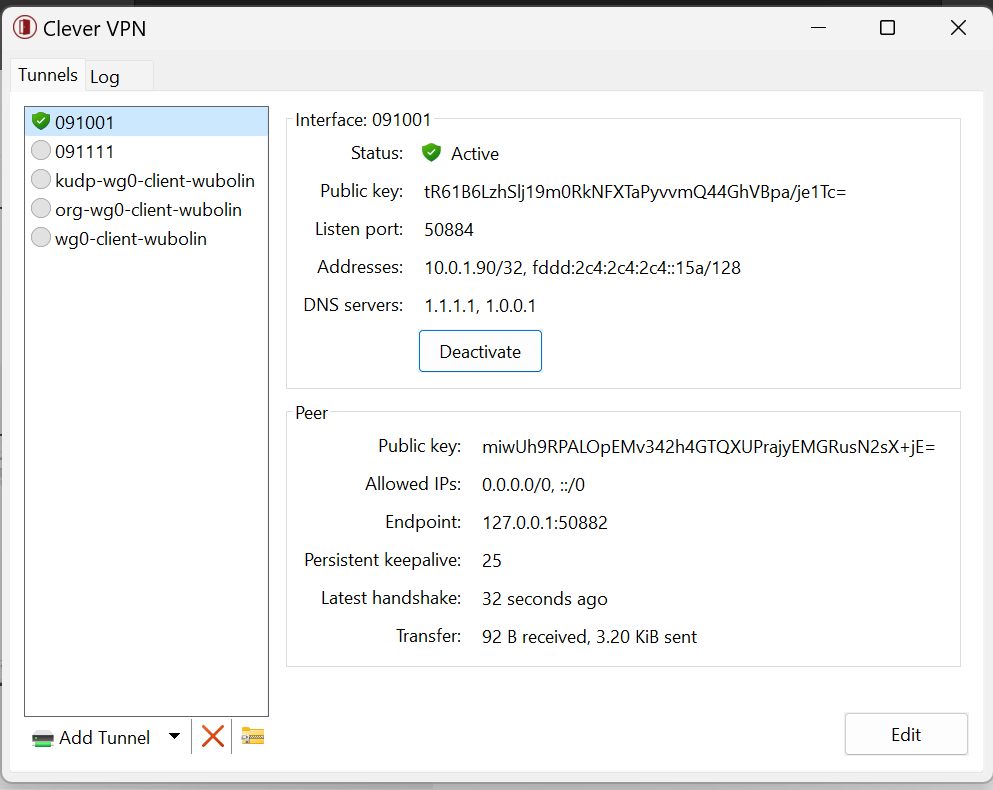The image size is (993, 790).
Task: Click the interface public key value
Action: click(x=635, y=191)
